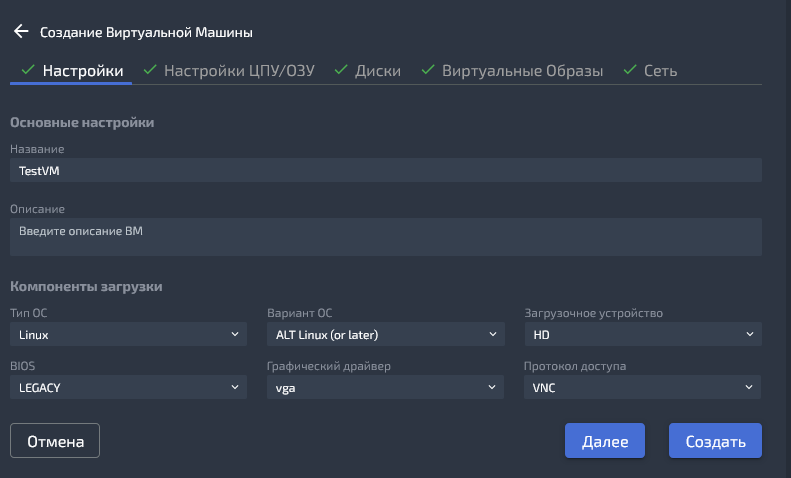Click the chevron arrow in BIOS field
This screenshot has width=791, height=478.
(x=235, y=387)
